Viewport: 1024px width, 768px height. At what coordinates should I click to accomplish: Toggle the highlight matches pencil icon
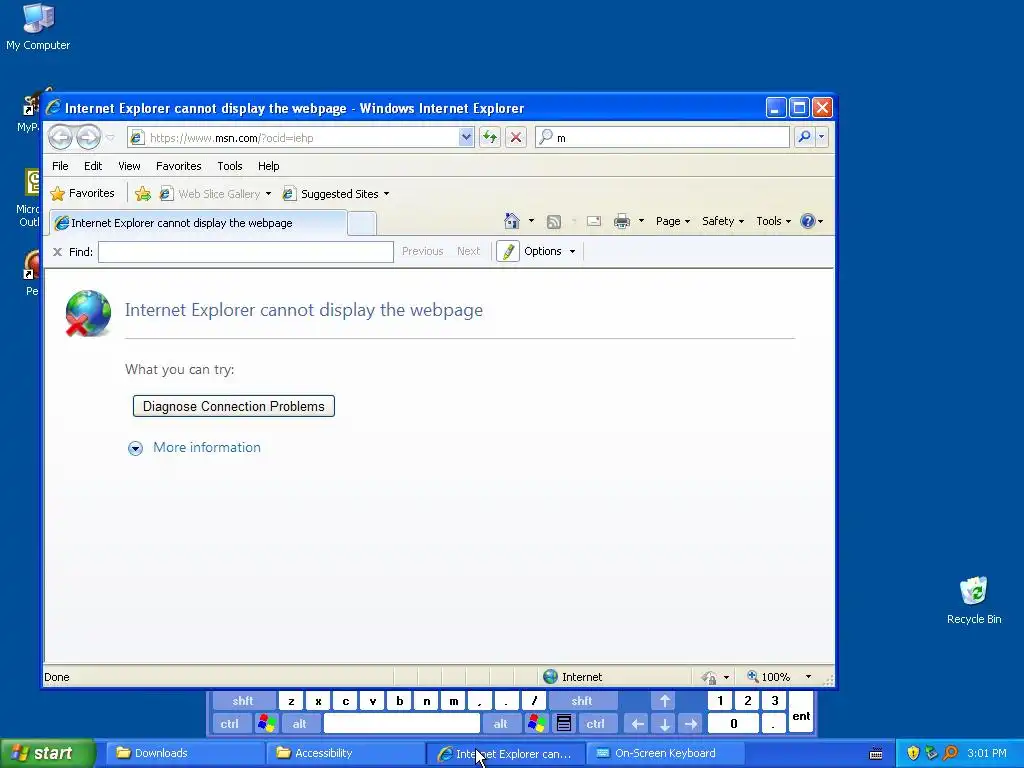tap(507, 251)
